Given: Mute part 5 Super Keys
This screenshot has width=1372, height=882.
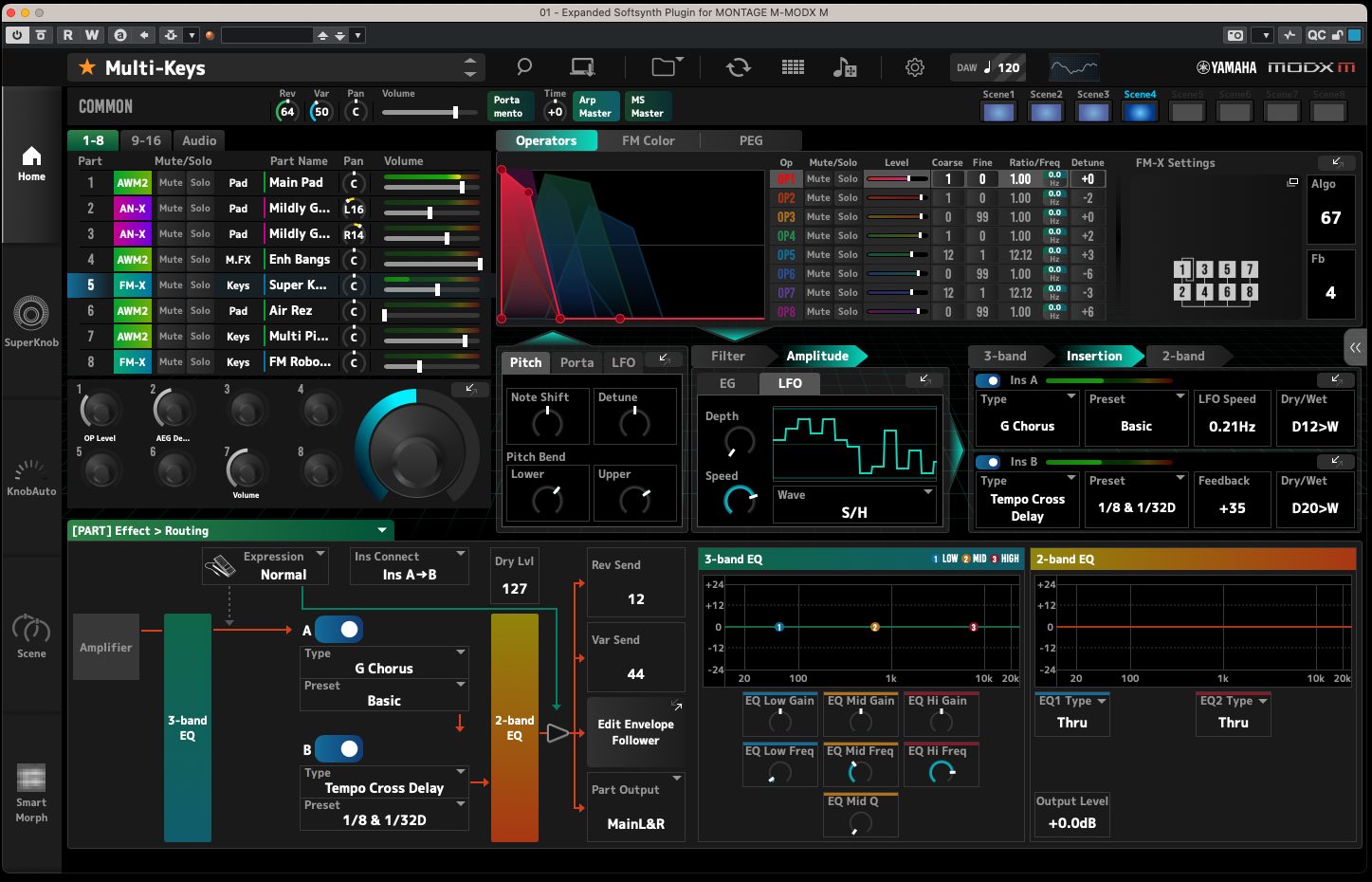Looking at the screenshot, I should (x=171, y=285).
